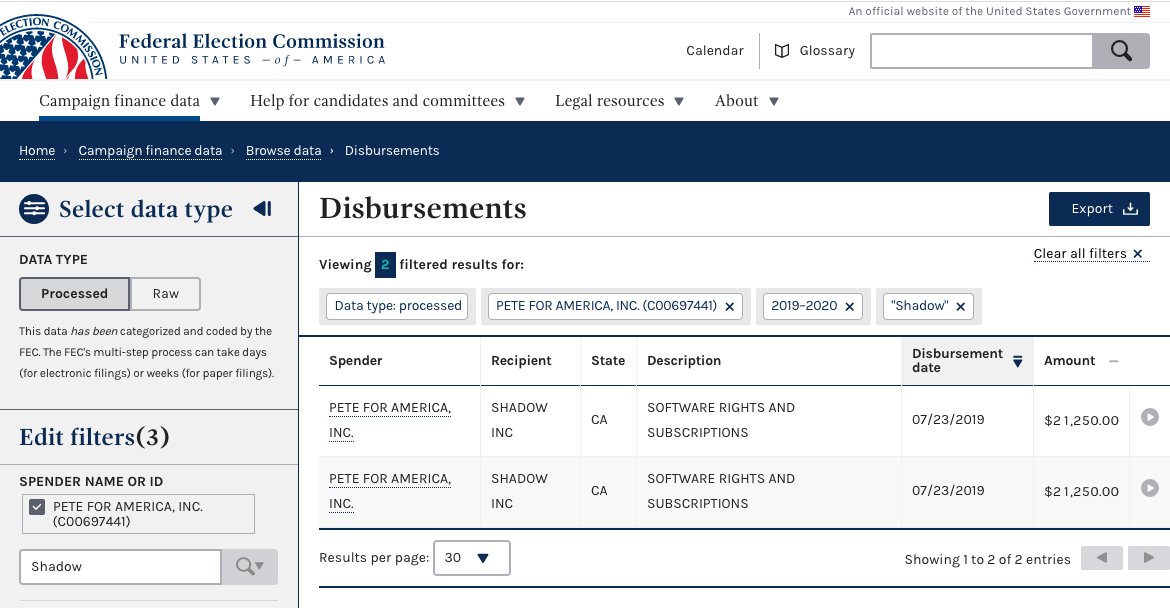Collapse the filter panel with the arrow icon

262,209
